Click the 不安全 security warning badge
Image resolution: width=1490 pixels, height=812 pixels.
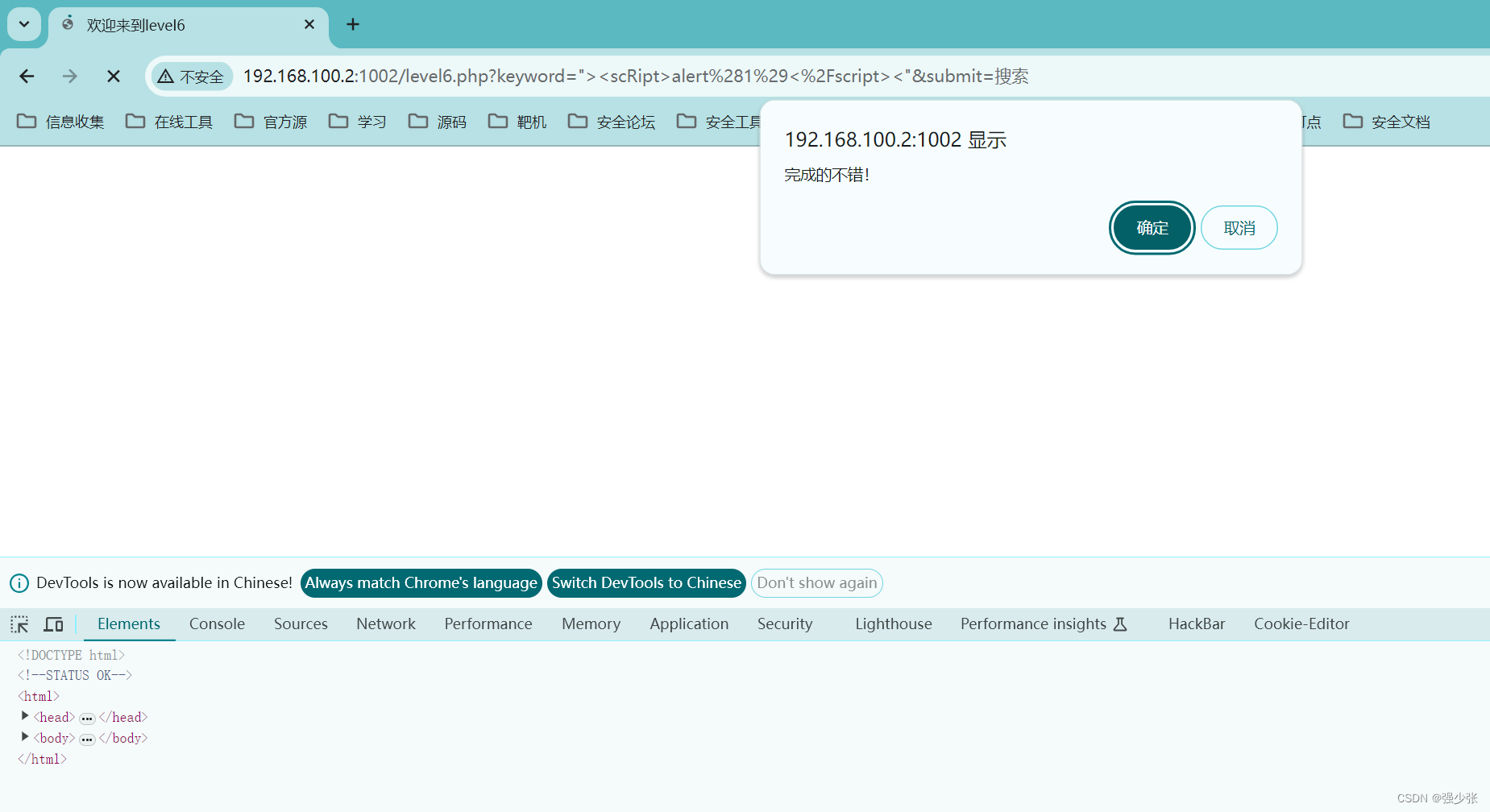tap(192, 77)
